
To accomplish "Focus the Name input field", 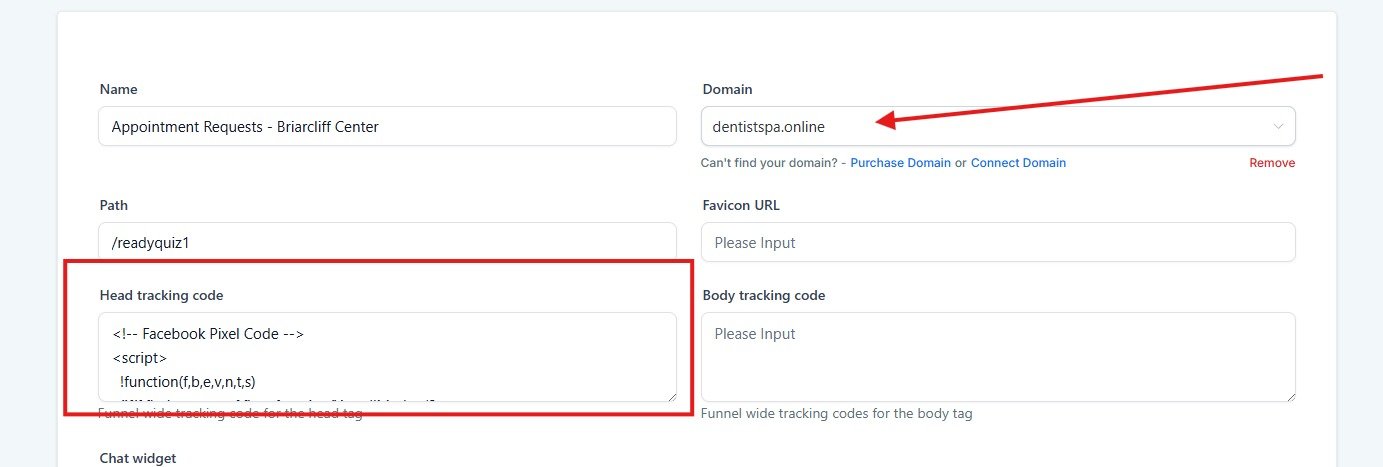I will coord(387,127).
